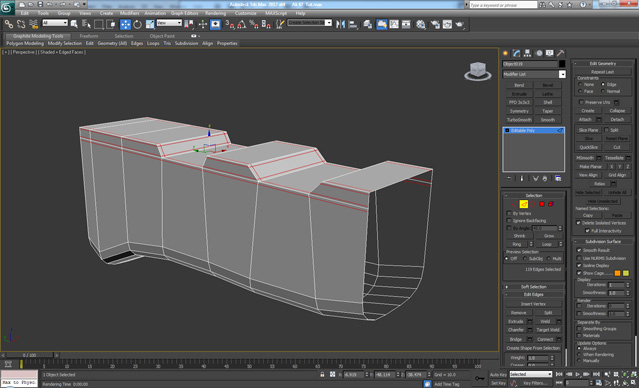Click the Object019 black color swatch
This screenshot has width=639, height=388.
click(x=562, y=64)
